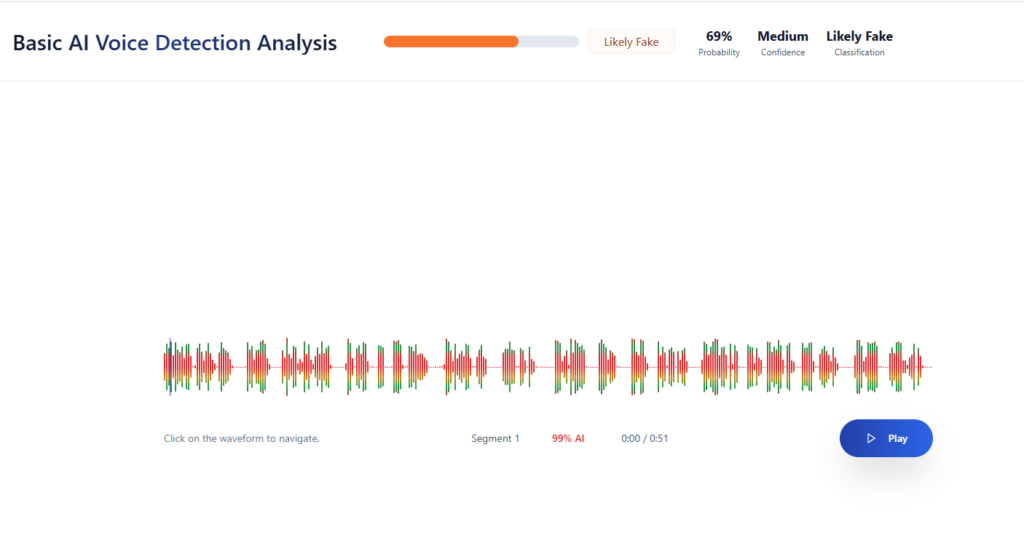The width and height of the screenshot is (1024, 546).
Task: Click the blue playhead marker at waveform start
Action: pyautogui.click(x=170, y=367)
